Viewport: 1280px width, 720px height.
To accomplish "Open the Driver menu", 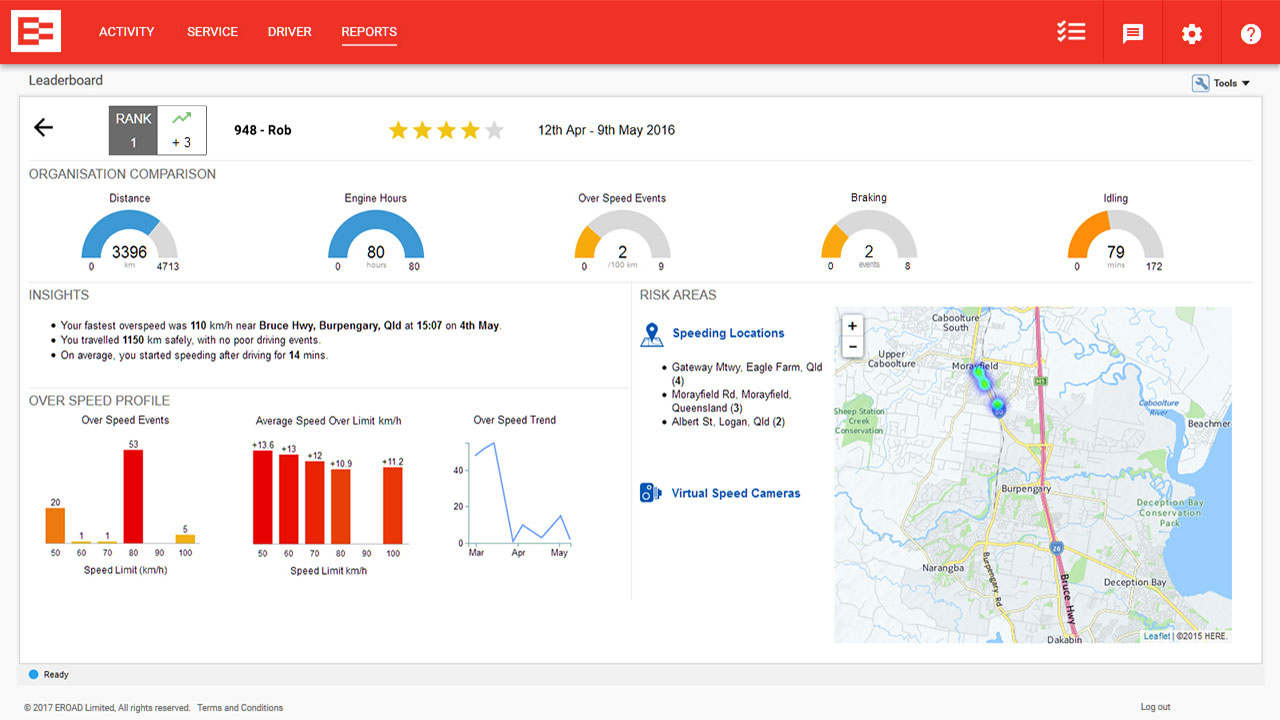I will (289, 32).
